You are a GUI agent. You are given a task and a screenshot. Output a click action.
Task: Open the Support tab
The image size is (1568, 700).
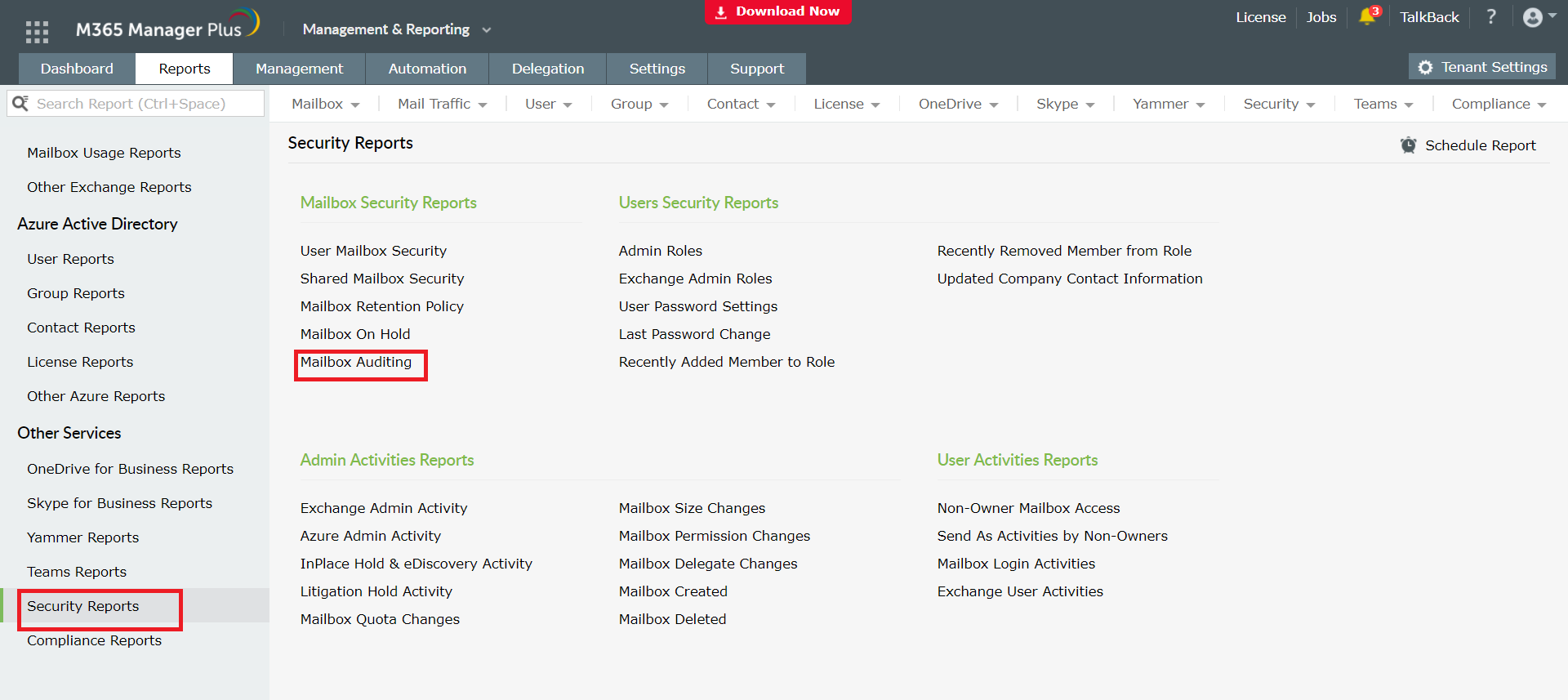click(757, 69)
